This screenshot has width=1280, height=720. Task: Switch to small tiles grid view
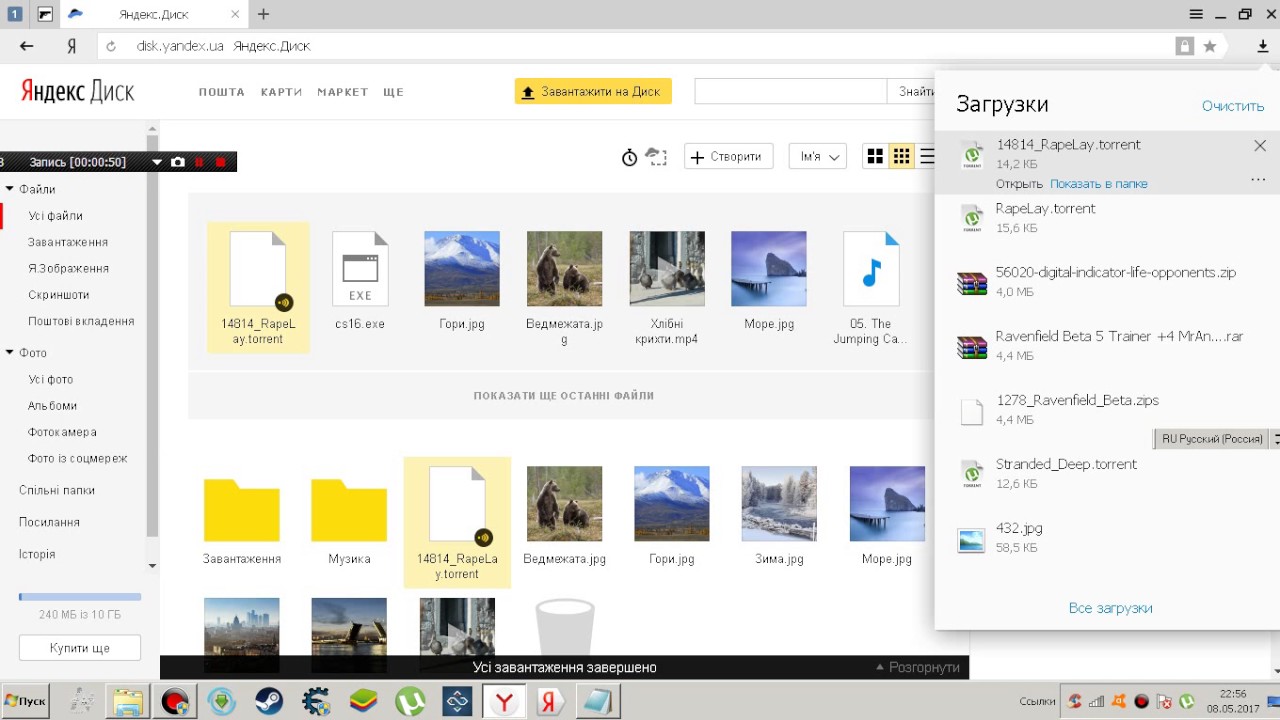point(901,156)
